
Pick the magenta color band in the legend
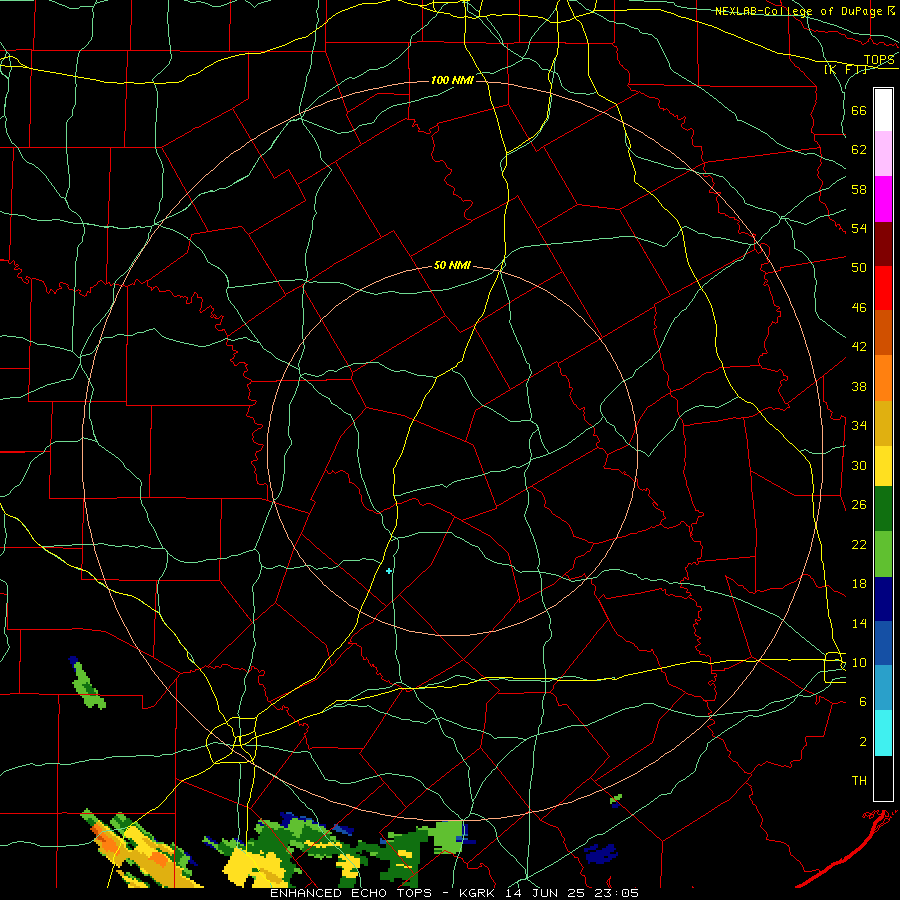pyautogui.click(x=883, y=199)
